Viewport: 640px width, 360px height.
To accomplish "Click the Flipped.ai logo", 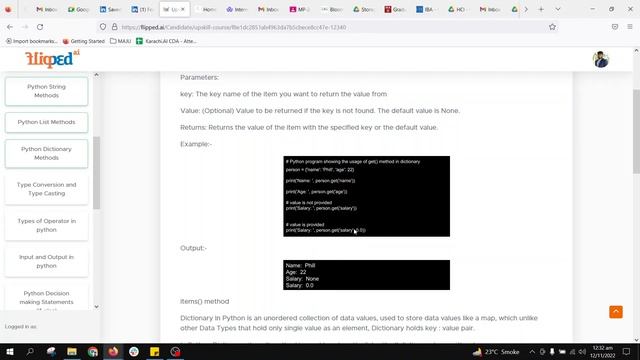I will coord(52,59).
